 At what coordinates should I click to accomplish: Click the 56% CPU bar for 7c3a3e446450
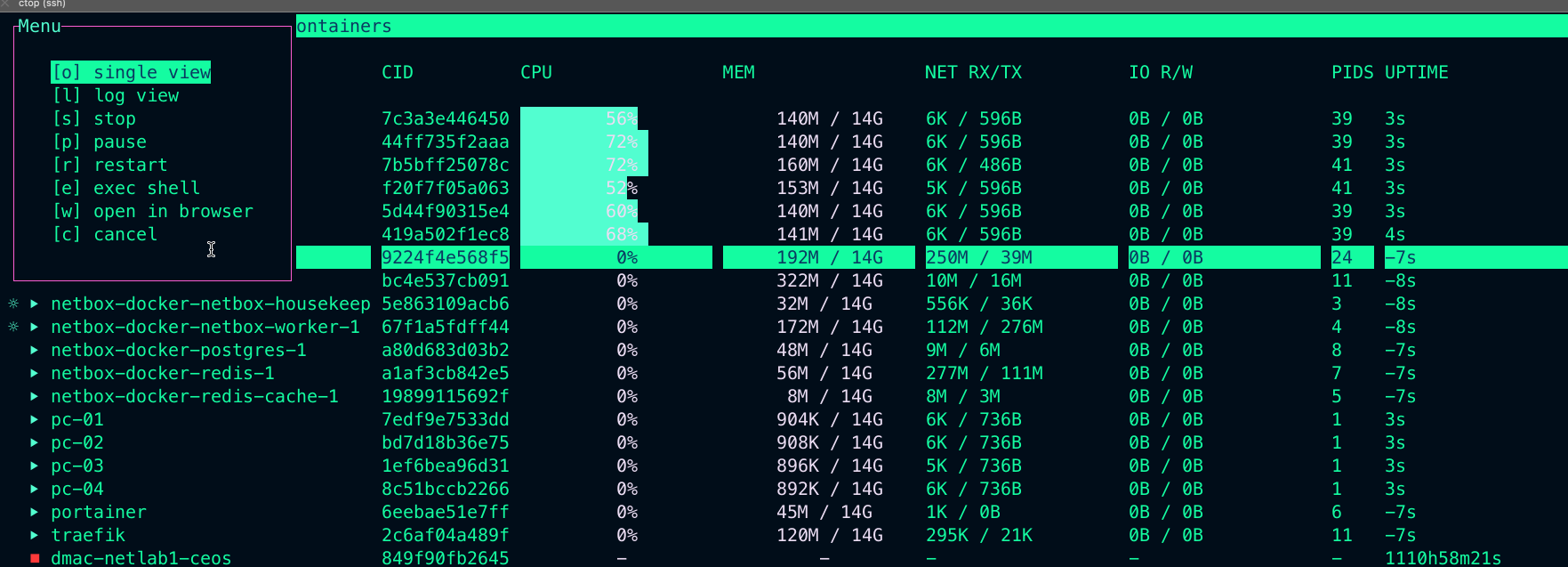tap(579, 118)
